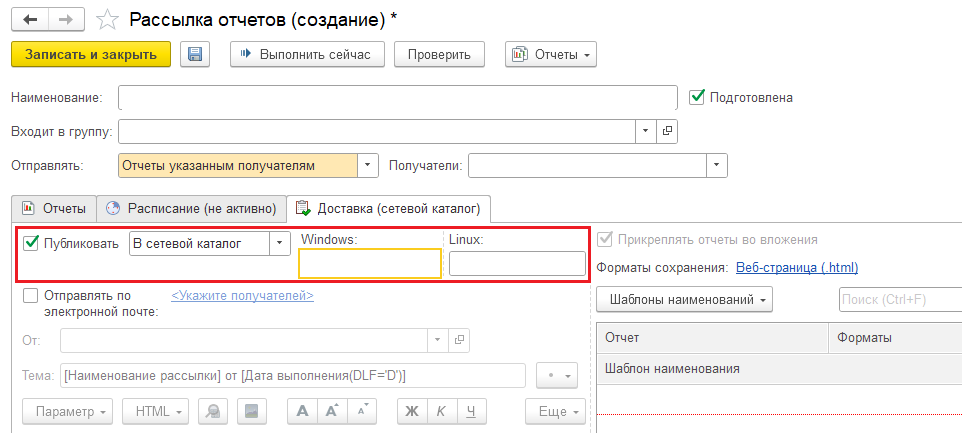Click the bold Ж formatting button
The width and height of the screenshot is (962, 433).
pos(411,411)
